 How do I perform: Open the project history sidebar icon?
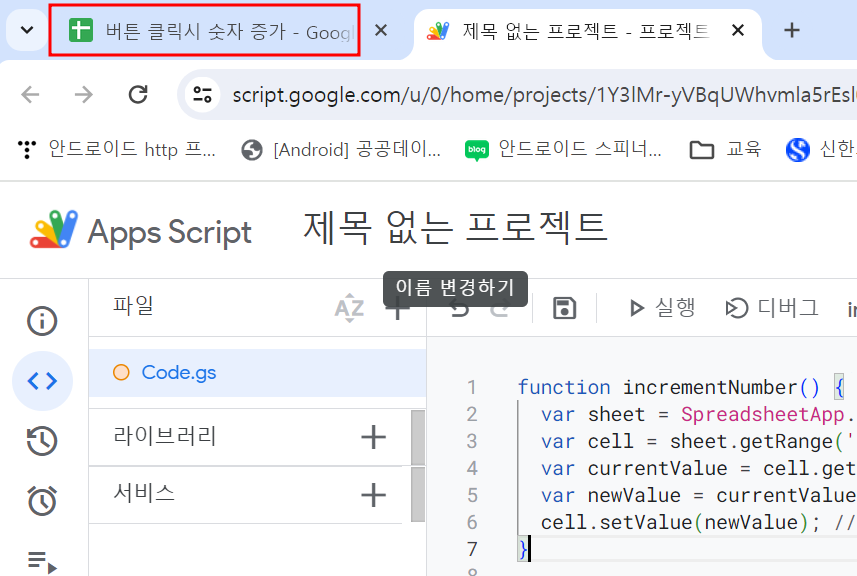click(42, 440)
